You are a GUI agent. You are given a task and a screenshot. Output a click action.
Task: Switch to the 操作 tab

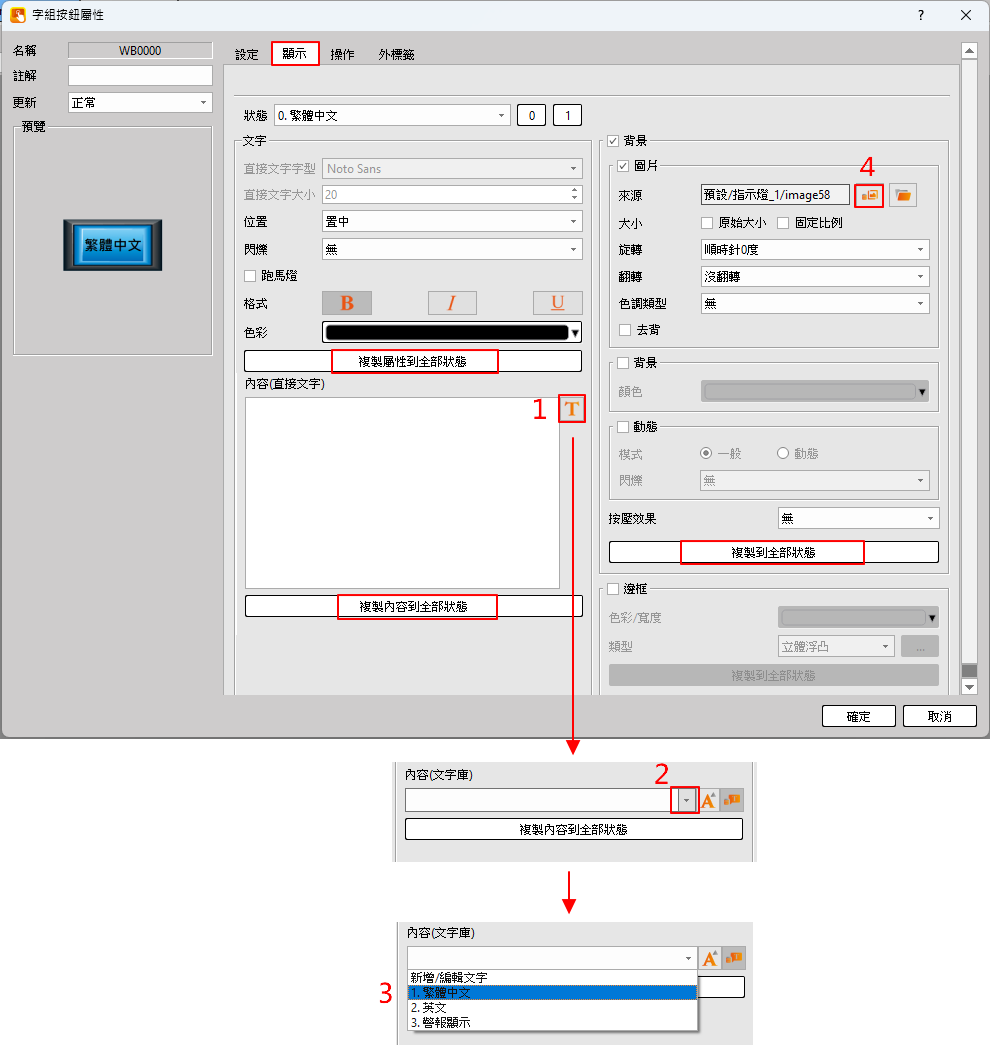point(342,55)
